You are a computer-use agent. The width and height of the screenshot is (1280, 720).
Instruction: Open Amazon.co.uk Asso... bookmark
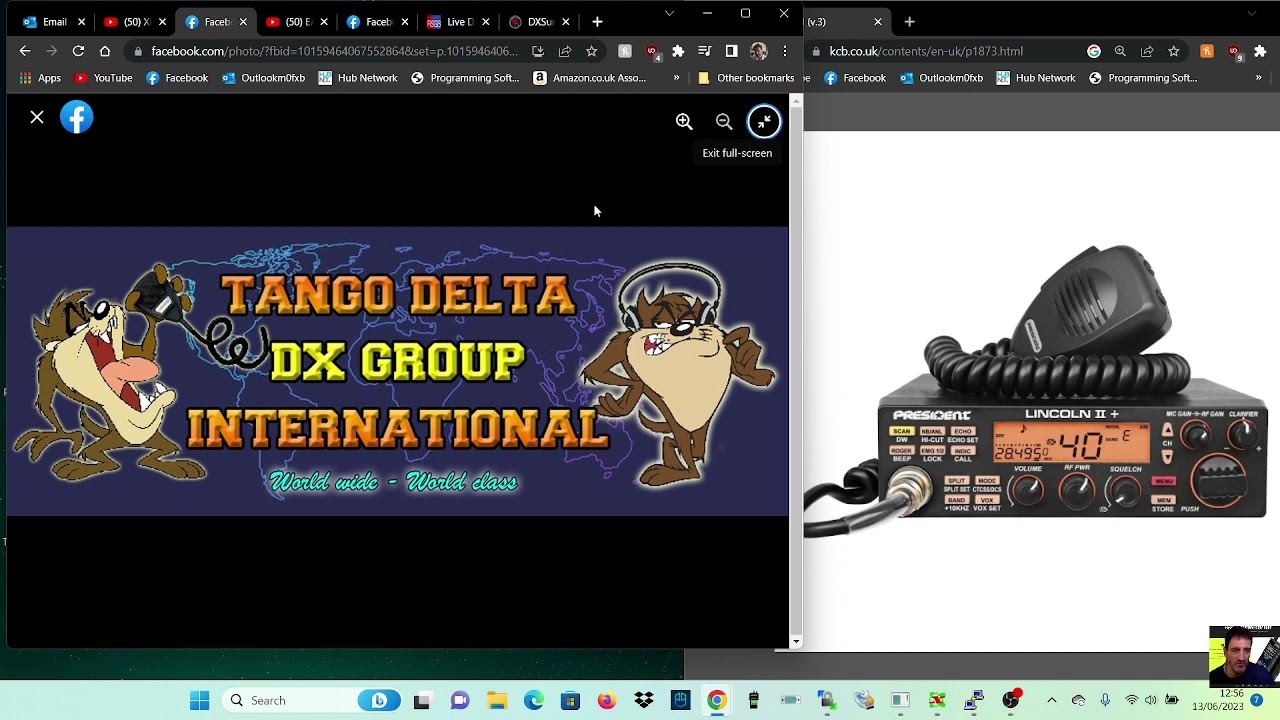(x=589, y=78)
